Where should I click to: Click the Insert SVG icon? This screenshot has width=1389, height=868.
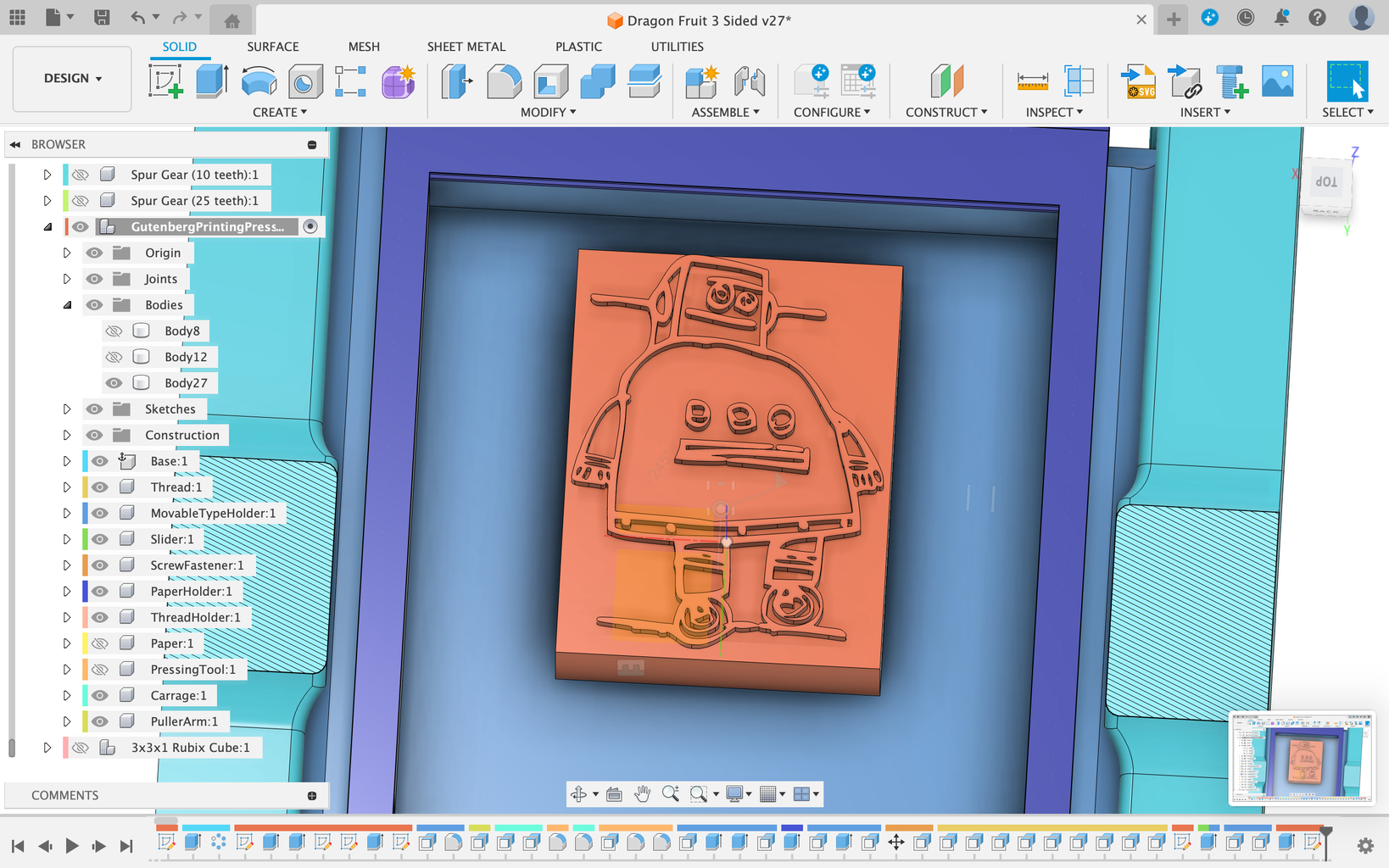tap(1138, 81)
